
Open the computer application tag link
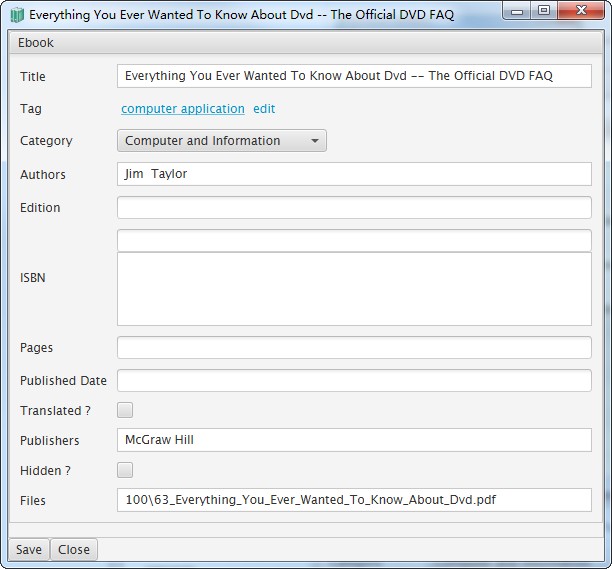(x=183, y=108)
